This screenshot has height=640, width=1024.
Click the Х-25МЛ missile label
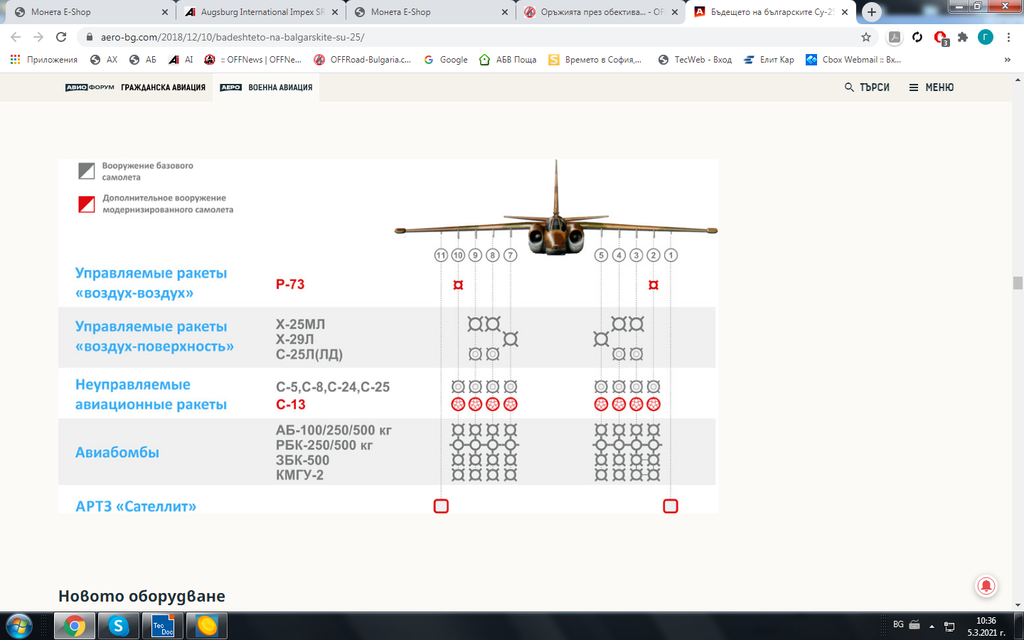300,325
